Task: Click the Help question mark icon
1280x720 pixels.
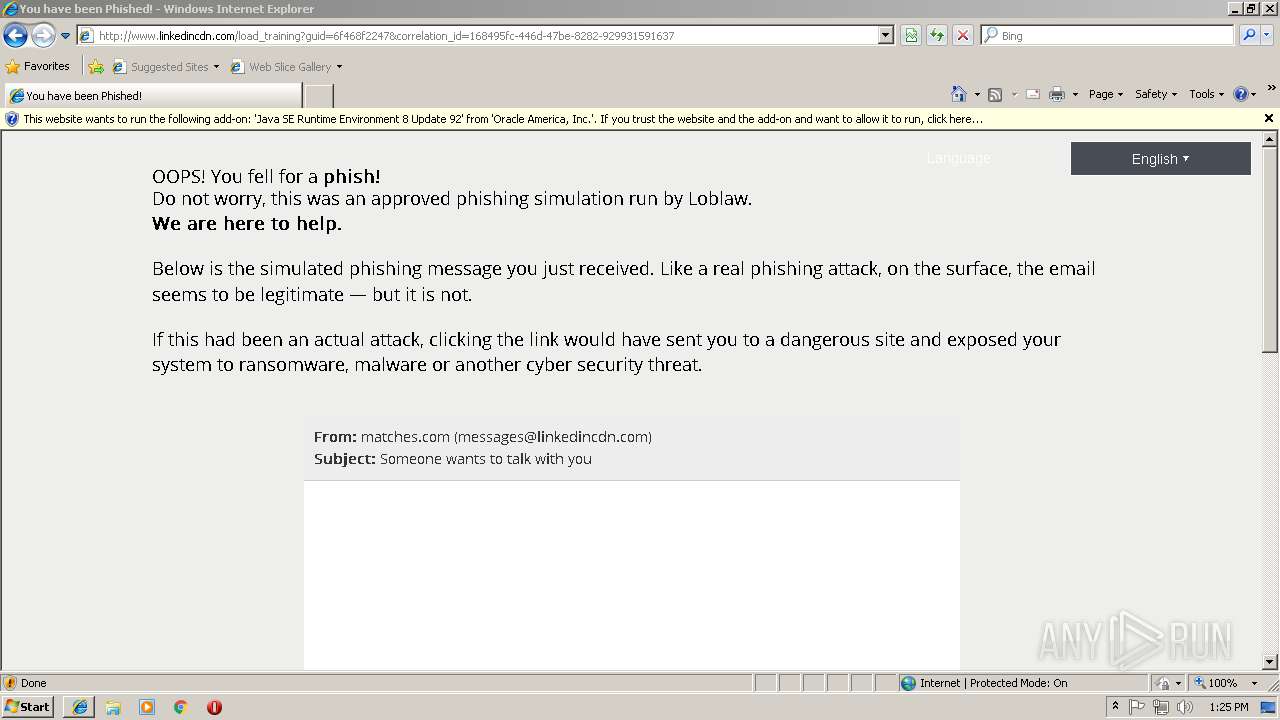Action: 1241,94
